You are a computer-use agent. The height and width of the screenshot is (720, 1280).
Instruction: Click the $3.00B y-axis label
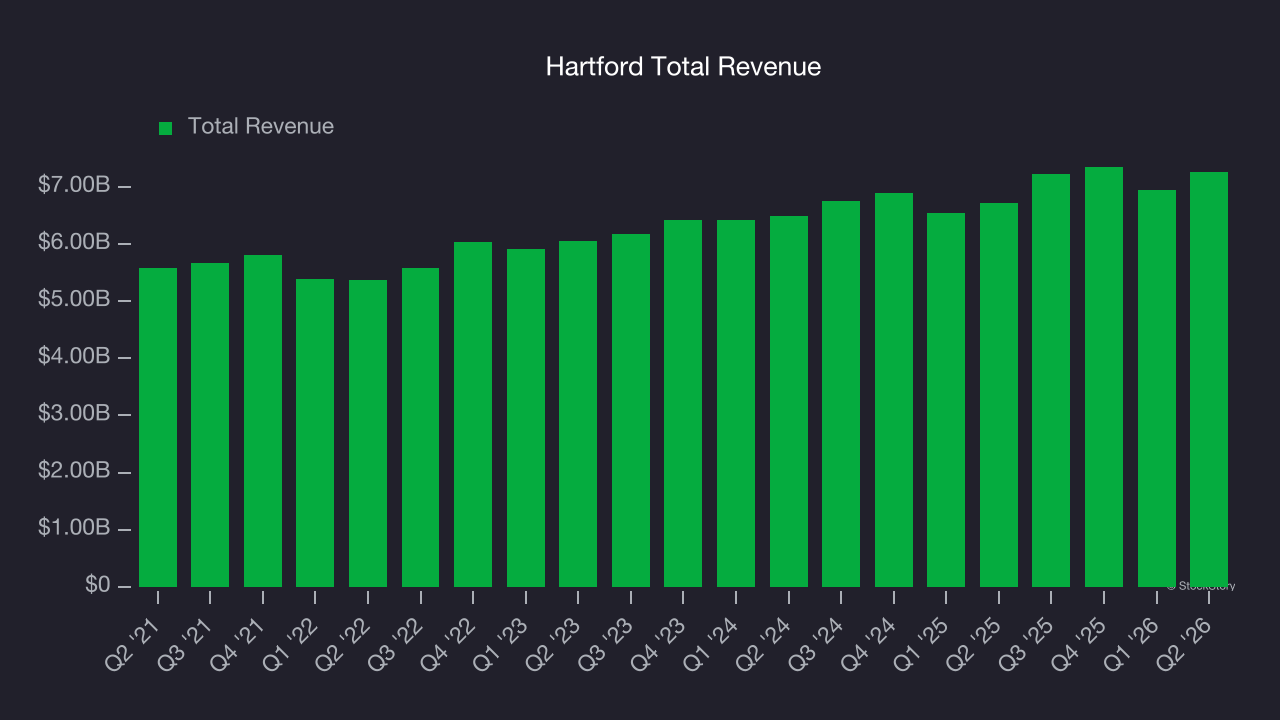click(x=74, y=413)
